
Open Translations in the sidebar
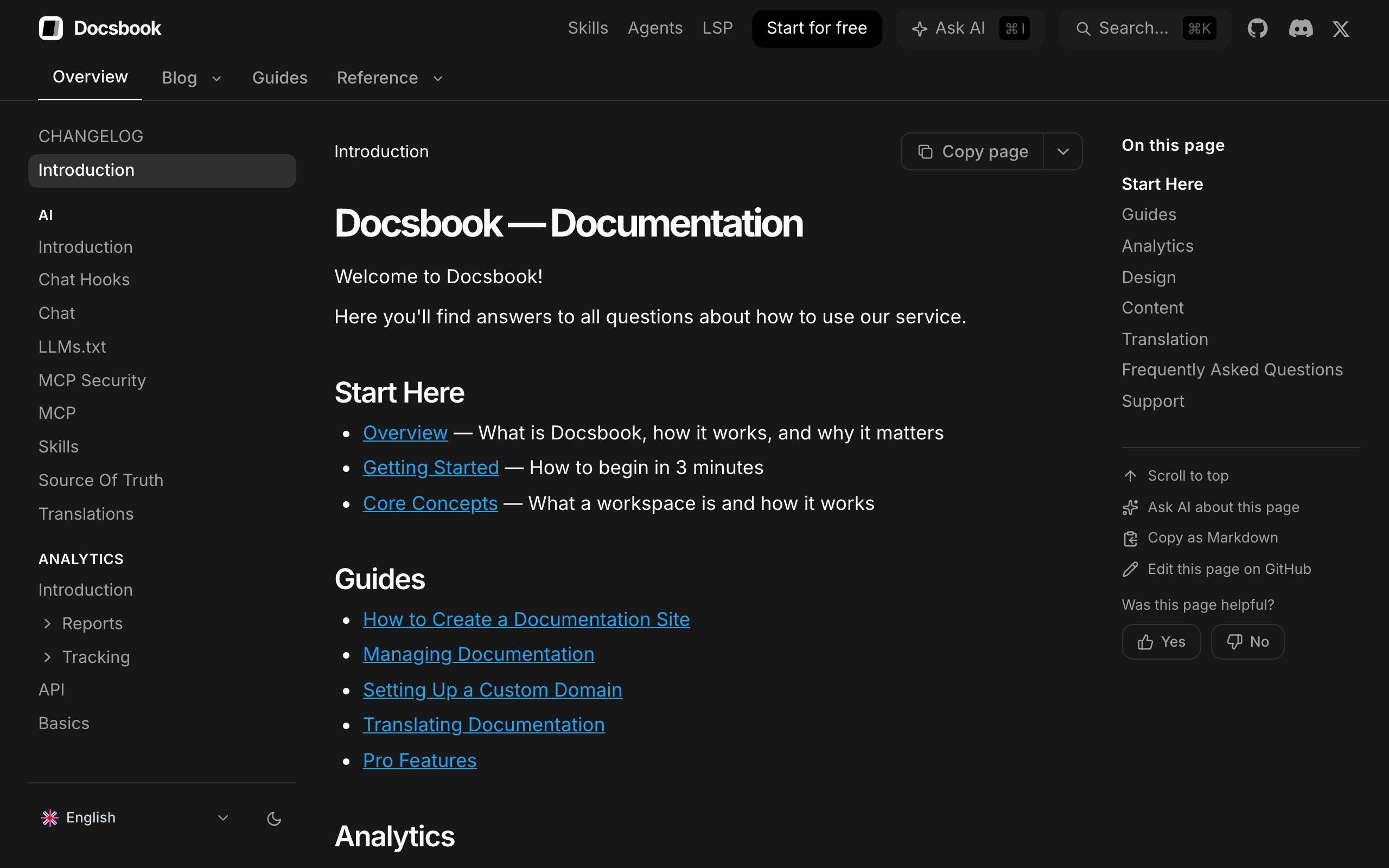[x=86, y=514]
